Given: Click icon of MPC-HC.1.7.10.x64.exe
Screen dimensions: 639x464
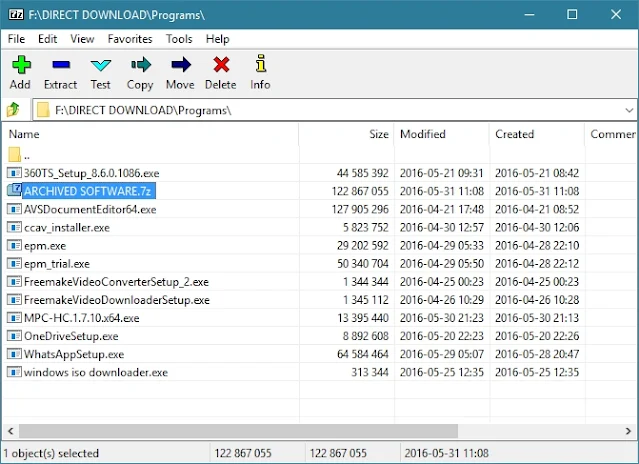Looking at the screenshot, I should click(x=14, y=317).
